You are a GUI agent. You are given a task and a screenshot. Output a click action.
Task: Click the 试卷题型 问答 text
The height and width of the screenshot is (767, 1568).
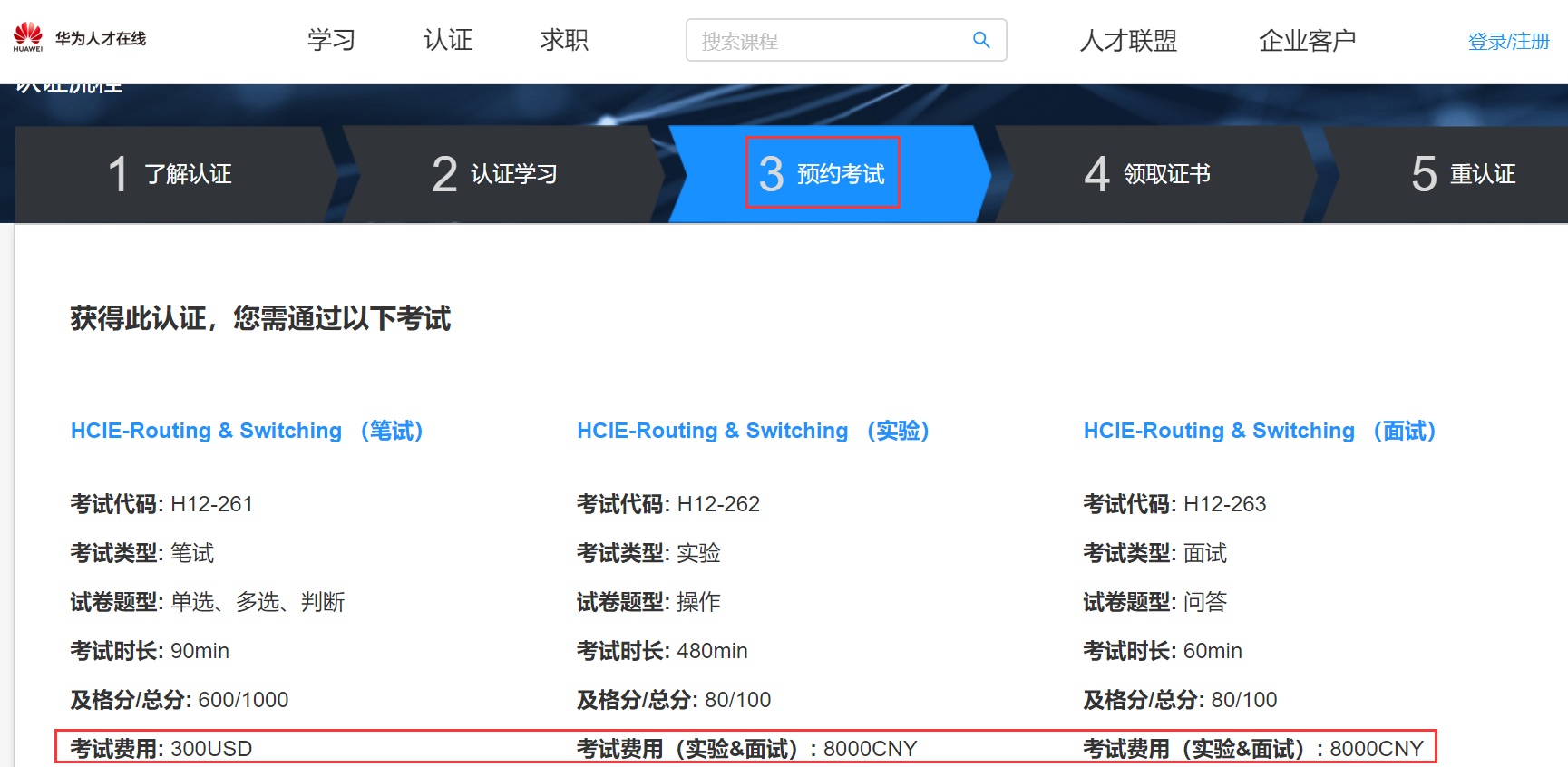click(1155, 602)
